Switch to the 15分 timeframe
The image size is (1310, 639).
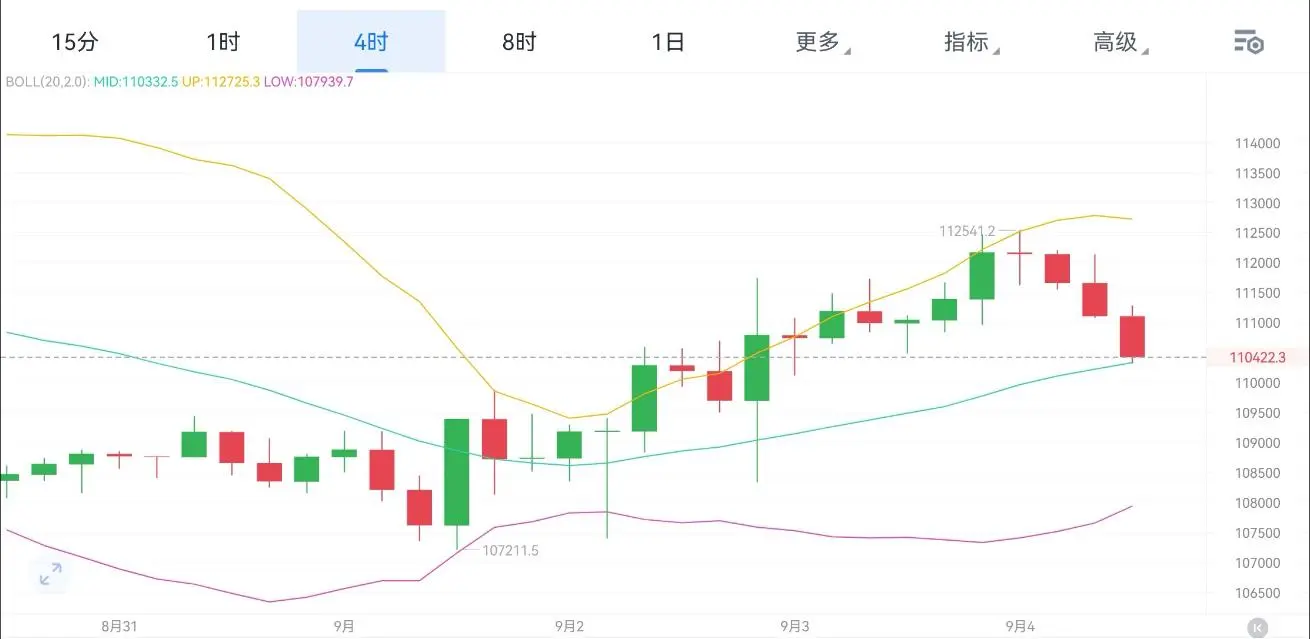coord(75,42)
